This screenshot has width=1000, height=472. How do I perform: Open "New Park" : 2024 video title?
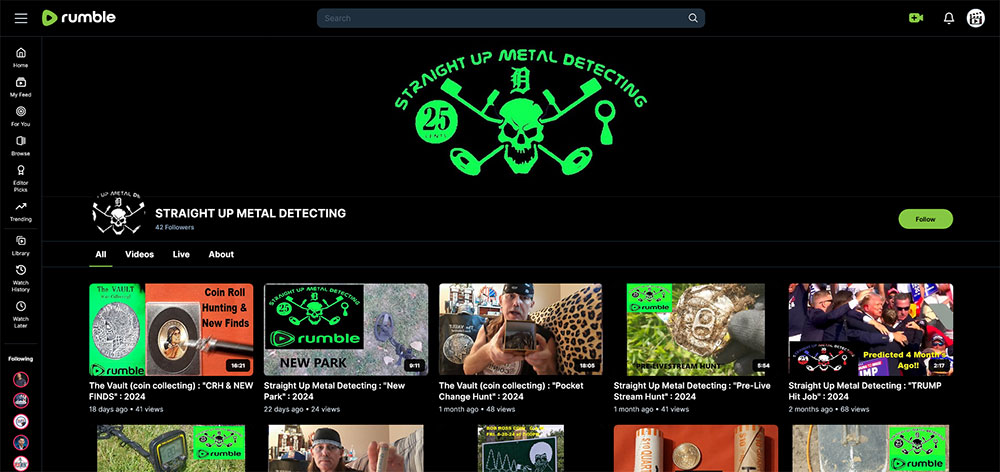(x=334, y=391)
